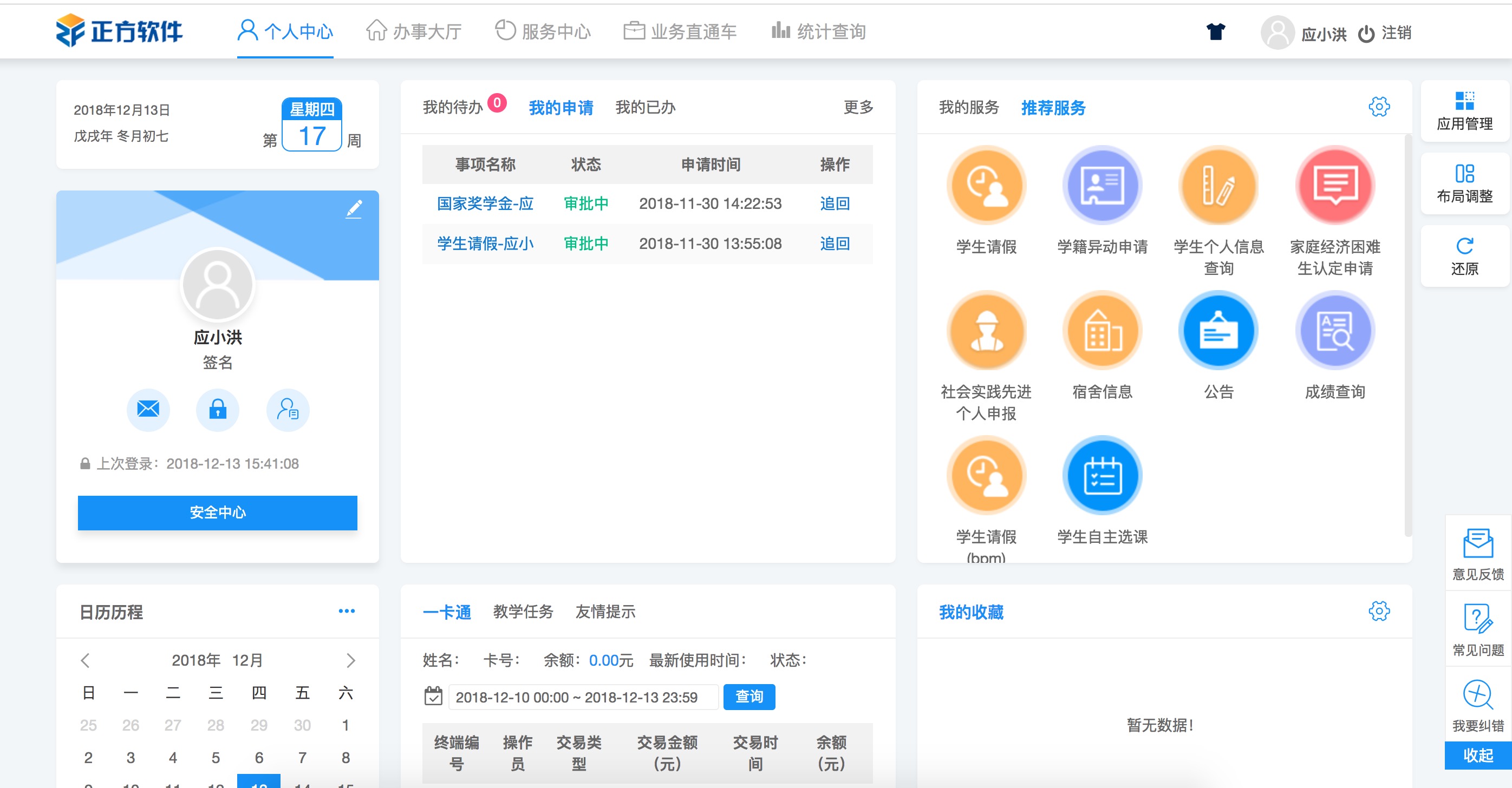This screenshot has height=788, width=1512.
Task: Open the 学生请假 service icon
Action: pos(986,186)
